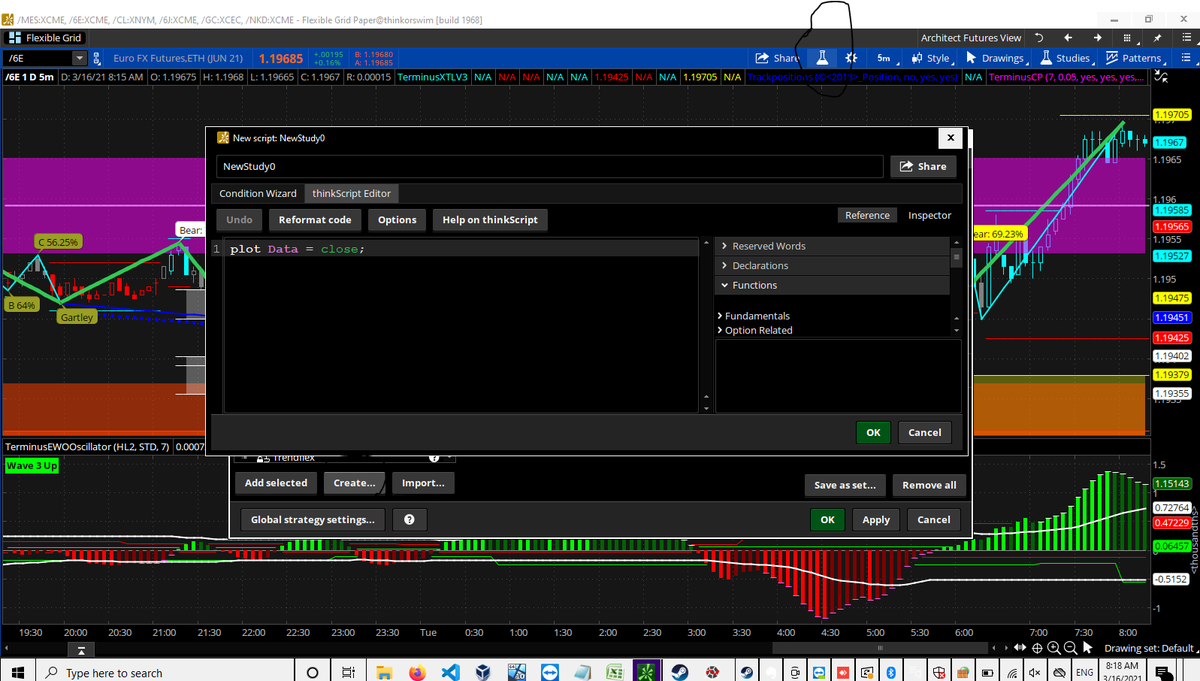Close the New script dialog

pos(950,137)
